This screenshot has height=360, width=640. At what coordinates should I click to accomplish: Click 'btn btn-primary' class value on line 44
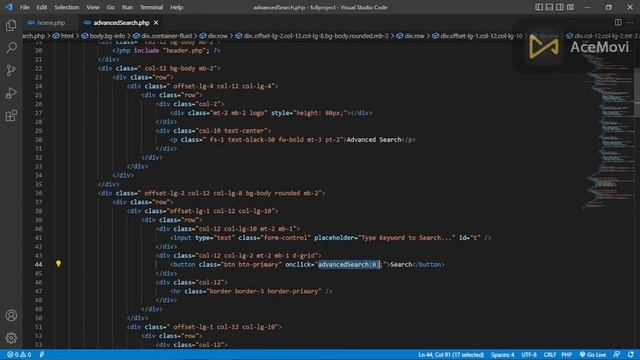pos(252,264)
